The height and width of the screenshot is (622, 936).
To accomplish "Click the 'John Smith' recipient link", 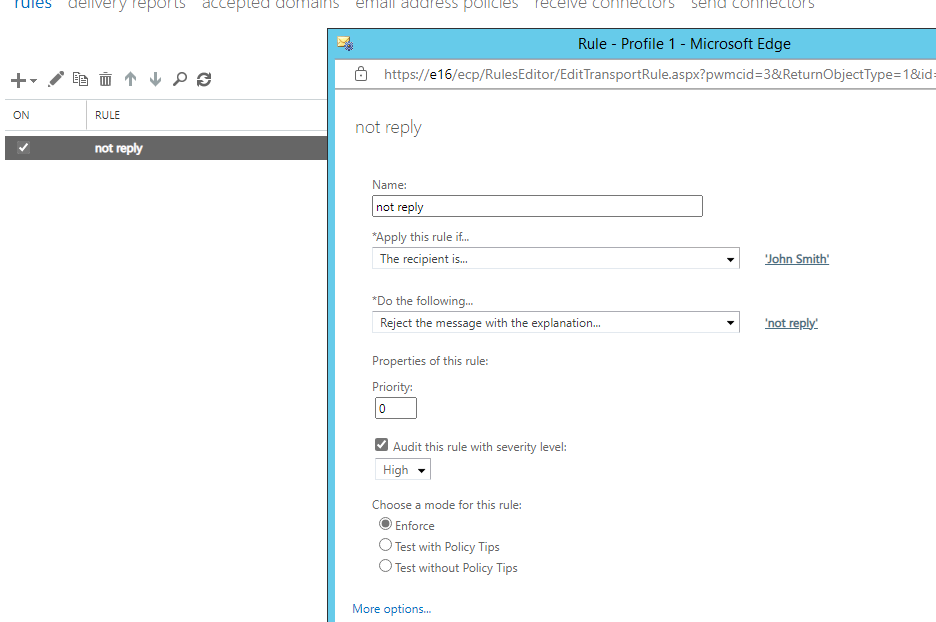I will point(796,258).
